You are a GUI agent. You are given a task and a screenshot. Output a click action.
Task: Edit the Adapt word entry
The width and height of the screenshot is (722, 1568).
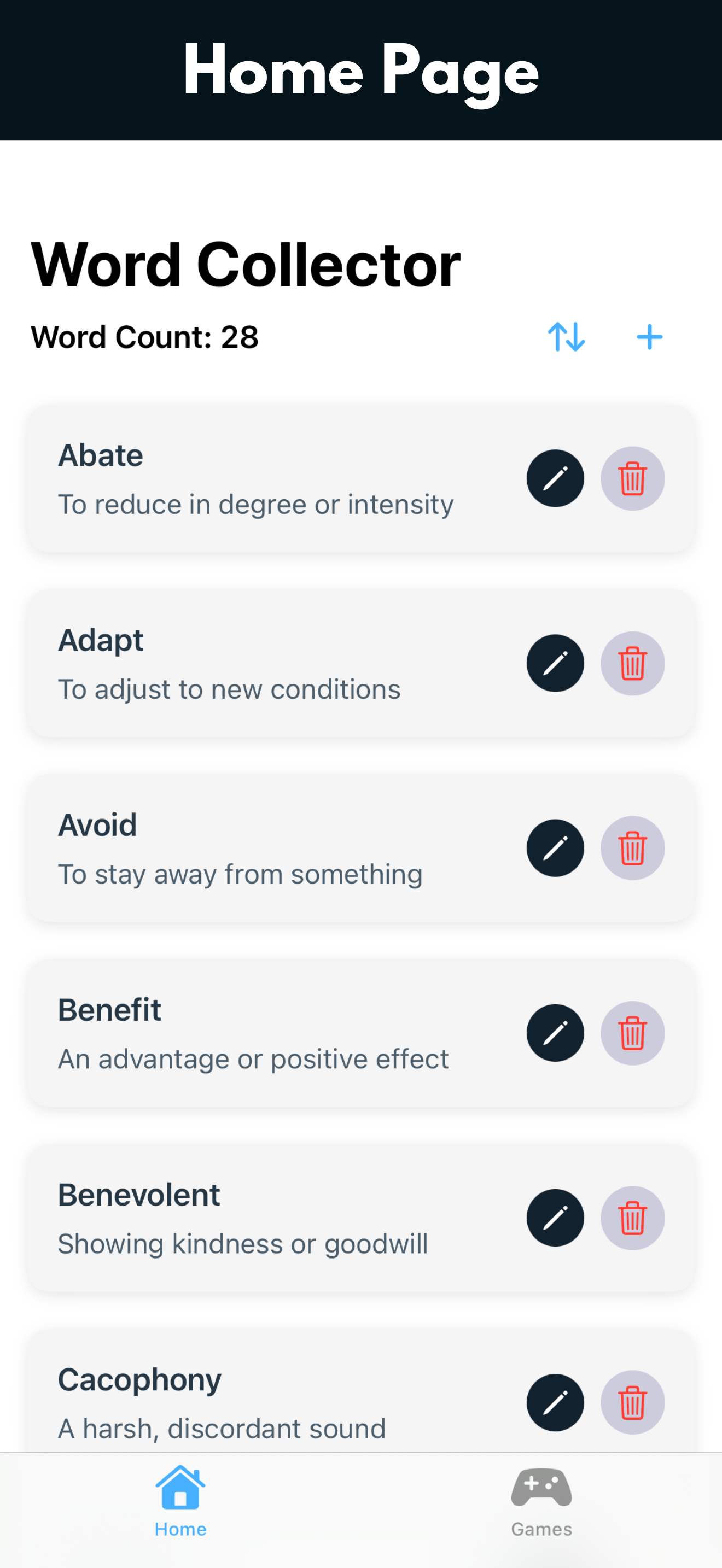click(555, 664)
